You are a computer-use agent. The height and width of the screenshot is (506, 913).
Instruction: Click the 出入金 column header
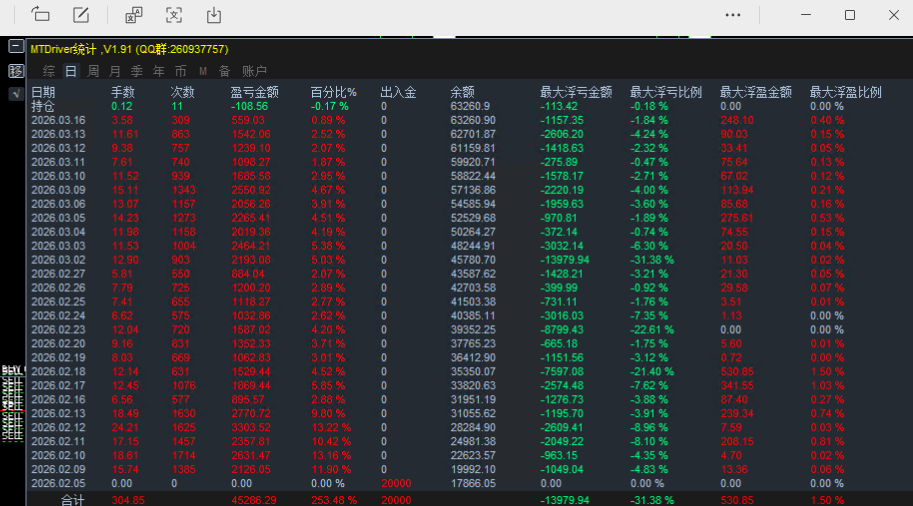click(x=398, y=92)
